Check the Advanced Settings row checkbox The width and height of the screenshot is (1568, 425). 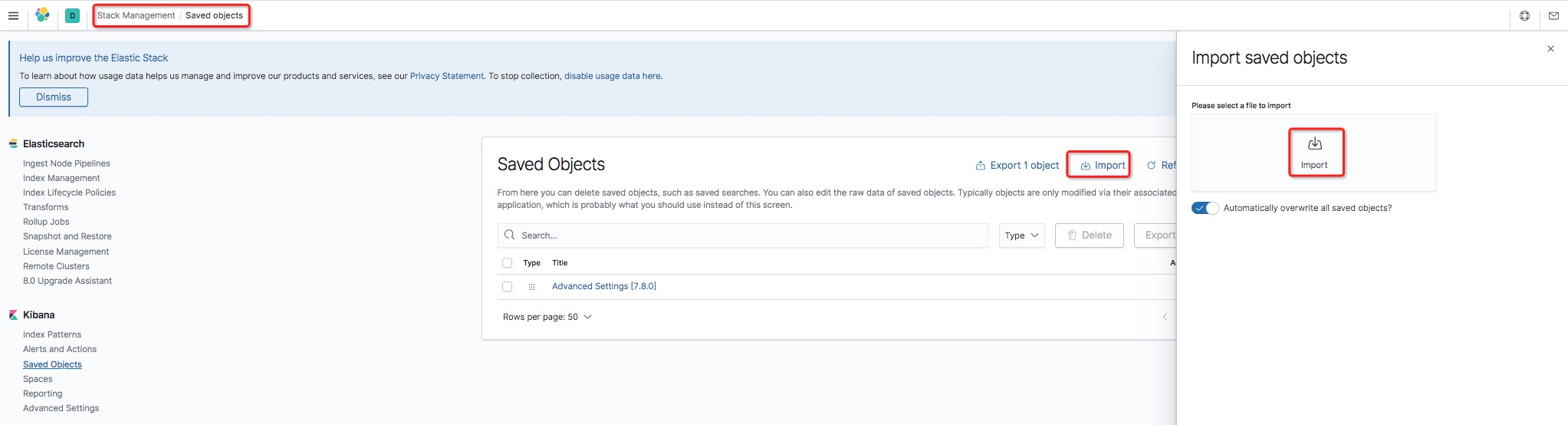pyautogui.click(x=507, y=286)
